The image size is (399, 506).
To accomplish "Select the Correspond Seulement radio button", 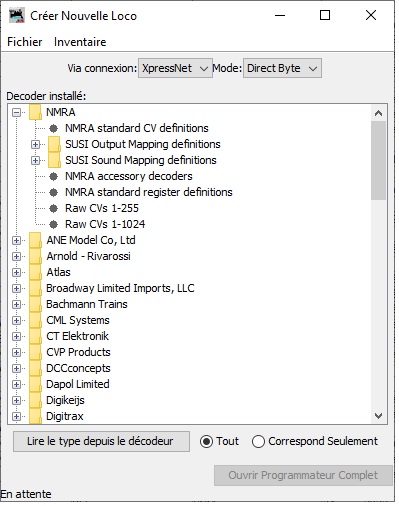I will tap(258, 442).
